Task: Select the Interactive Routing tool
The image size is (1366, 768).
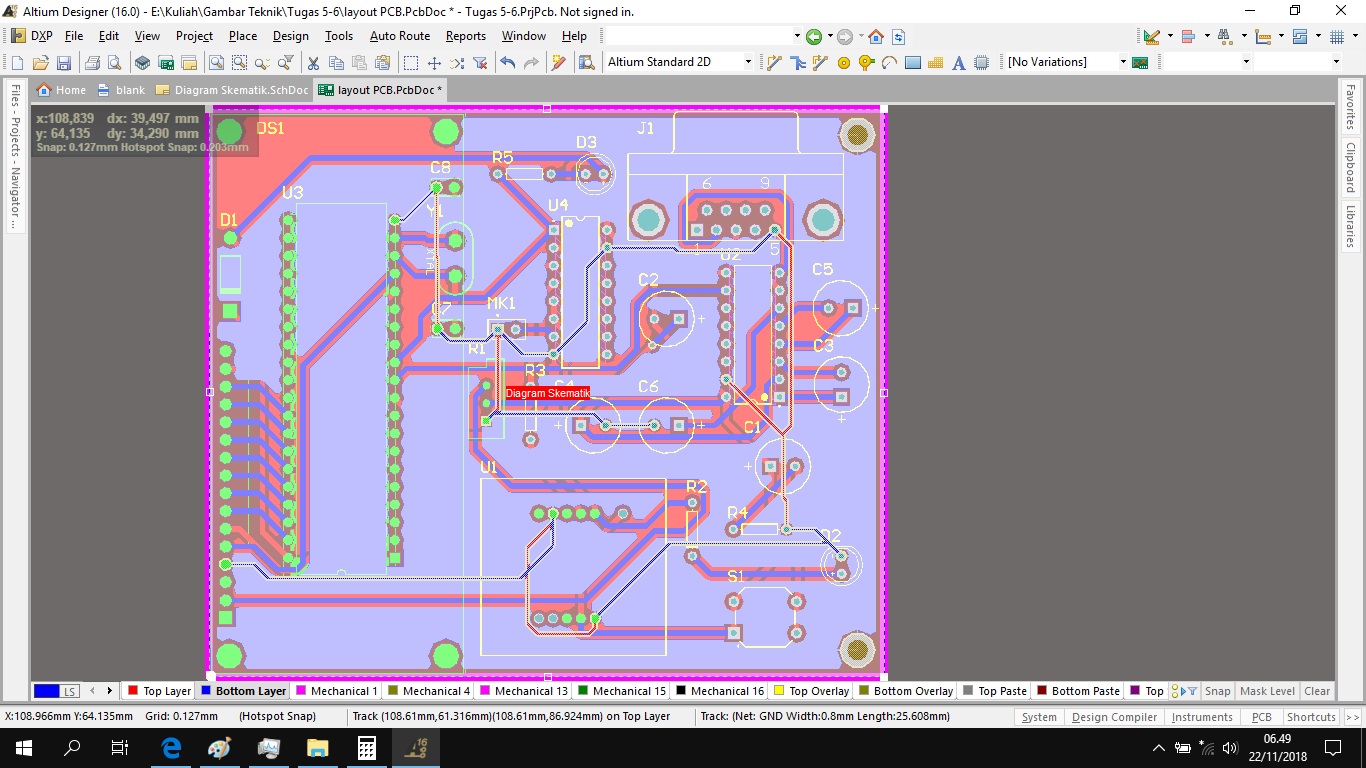Action: click(x=774, y=62)
